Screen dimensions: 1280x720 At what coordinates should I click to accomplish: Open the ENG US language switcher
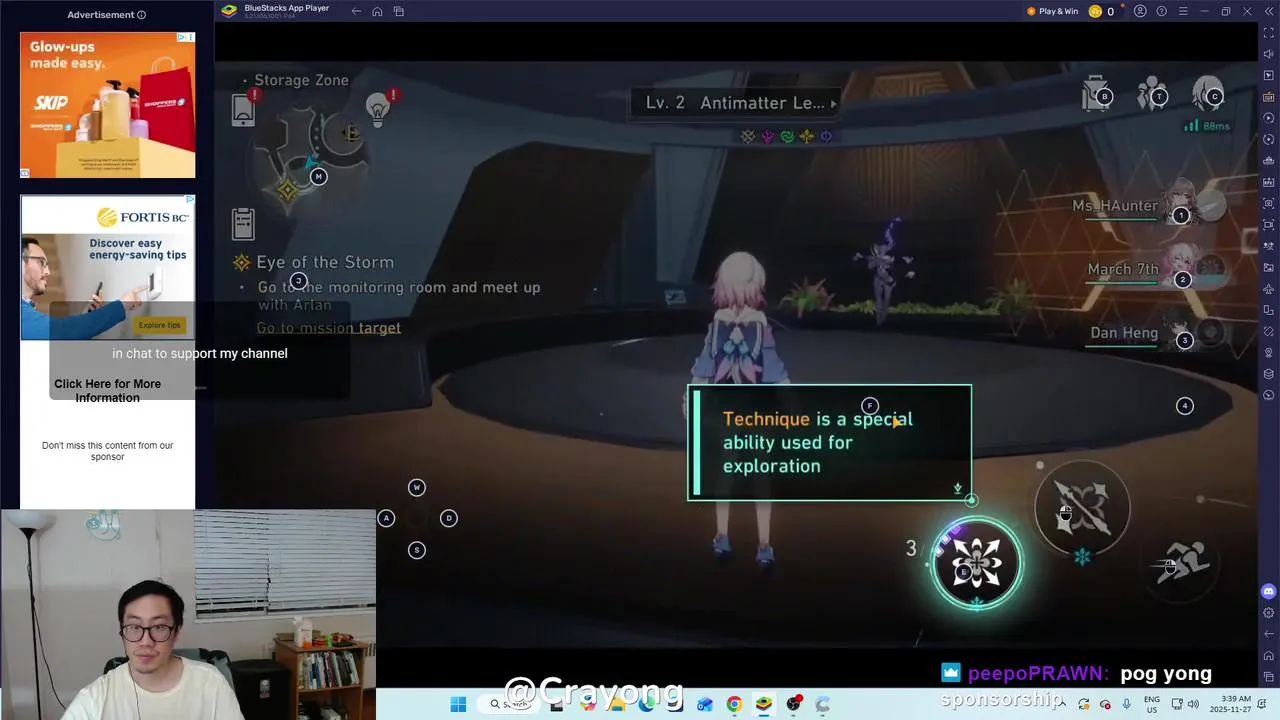pyautogui.click(x=1151, y=704)
